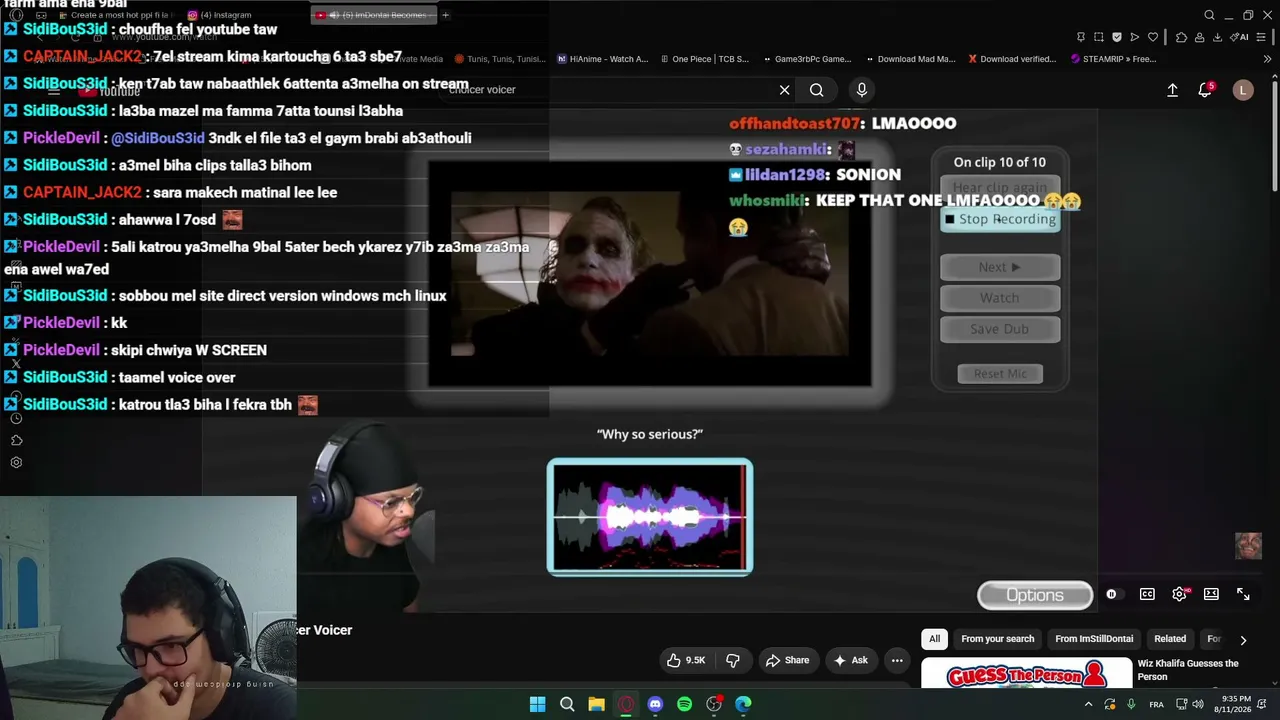The width and height of the screenshot is (1280, 720).
Task: Select the From ImStillDontai chip
Action: [1094, 639]
